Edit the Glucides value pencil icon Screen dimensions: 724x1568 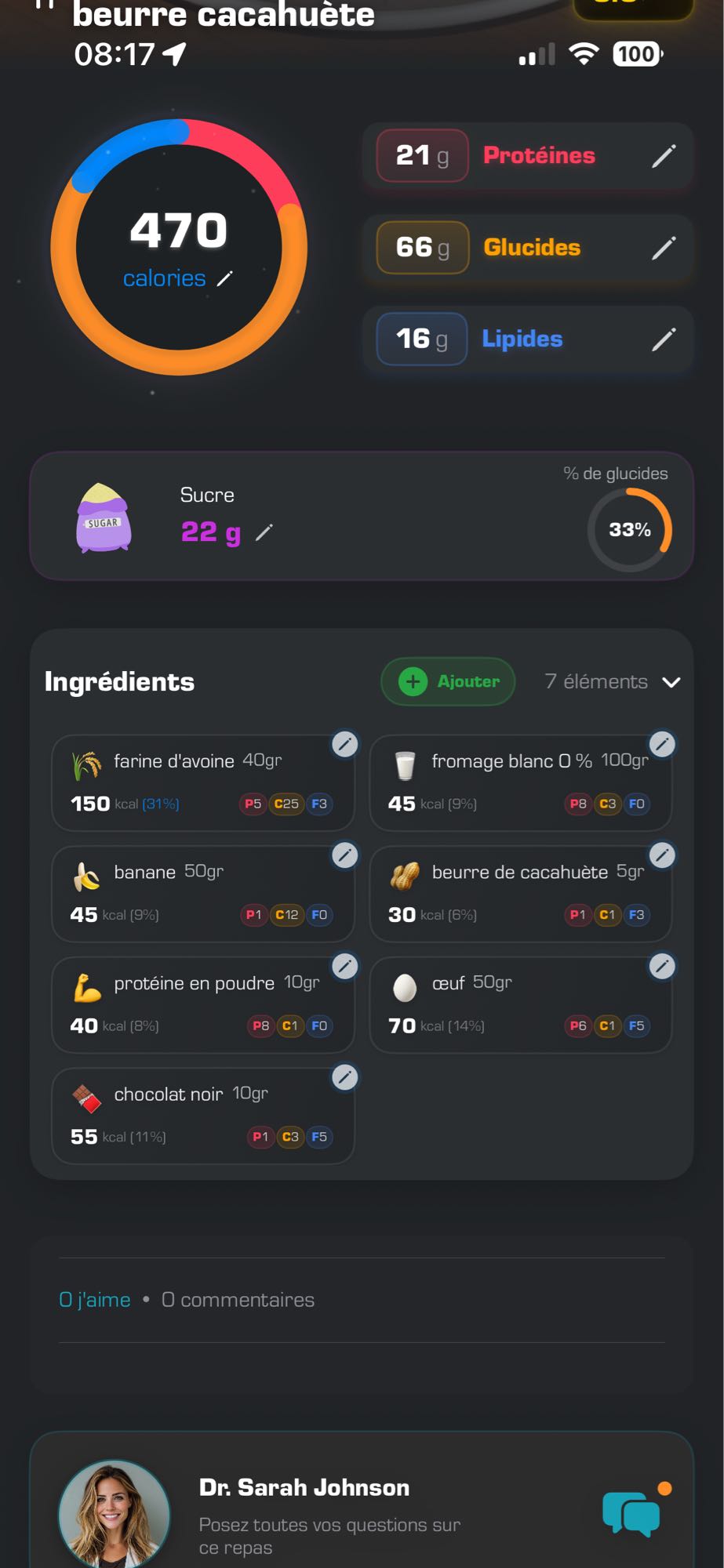point(664,248)
